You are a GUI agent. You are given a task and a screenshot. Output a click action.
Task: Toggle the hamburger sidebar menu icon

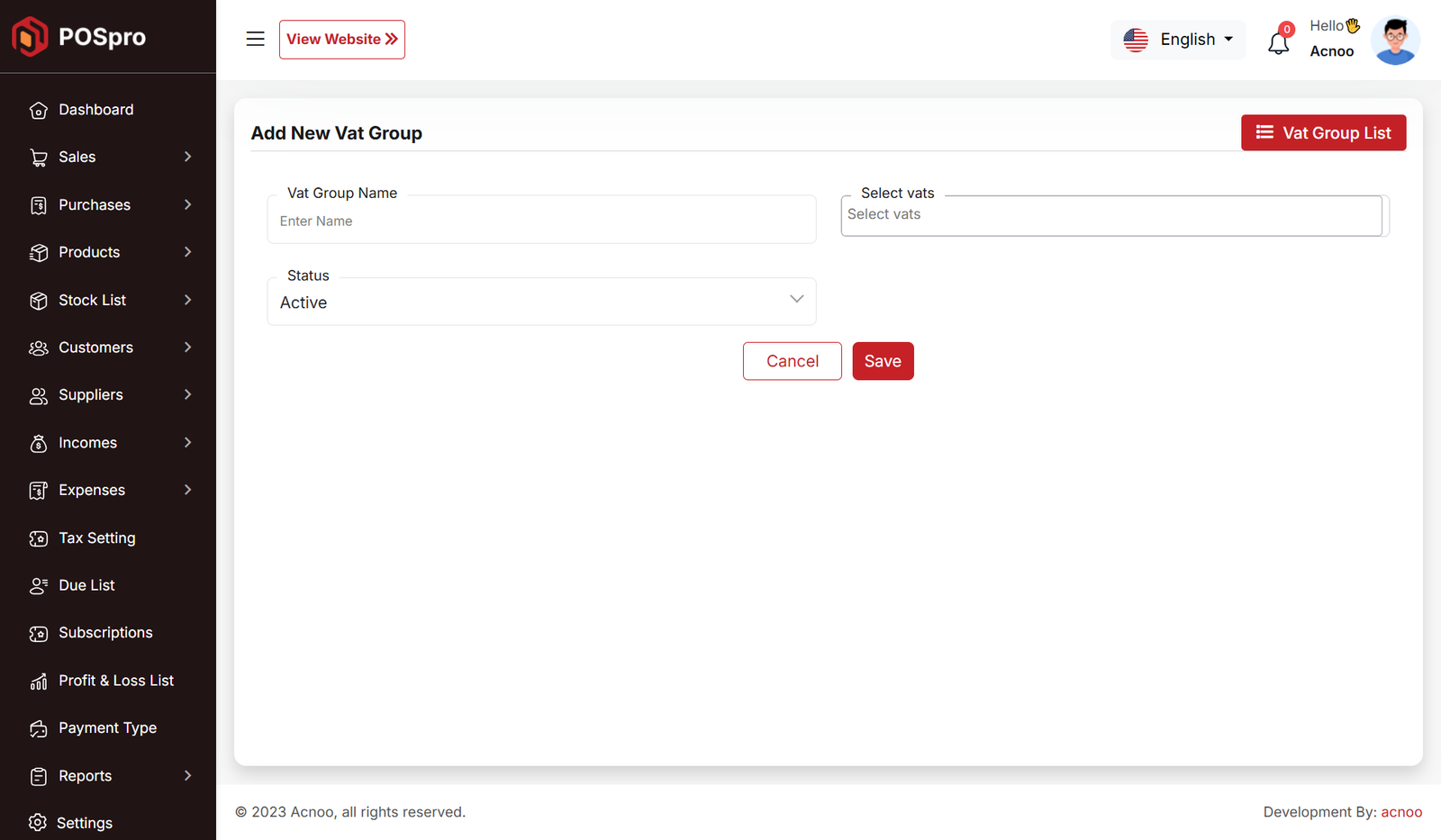256,39
